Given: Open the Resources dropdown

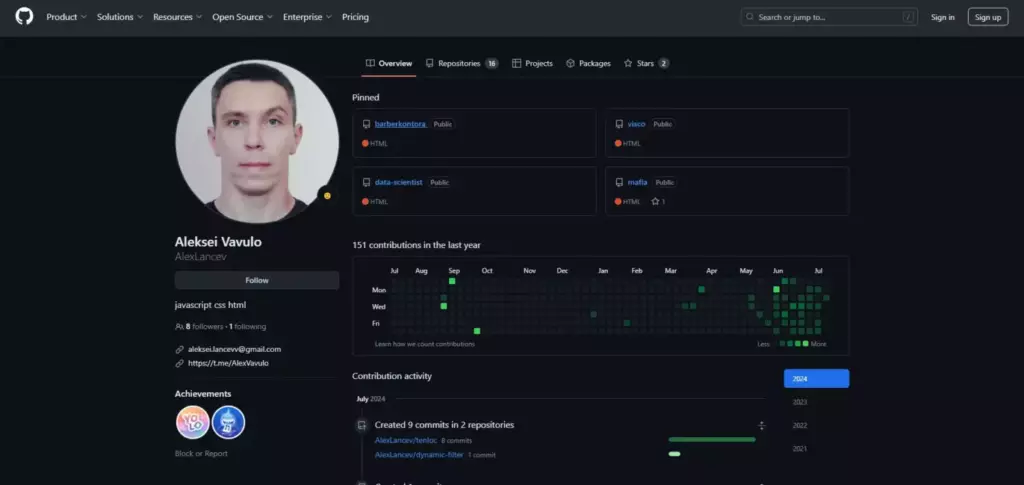Looking at the screenshot, I should [x=177, y=17].
